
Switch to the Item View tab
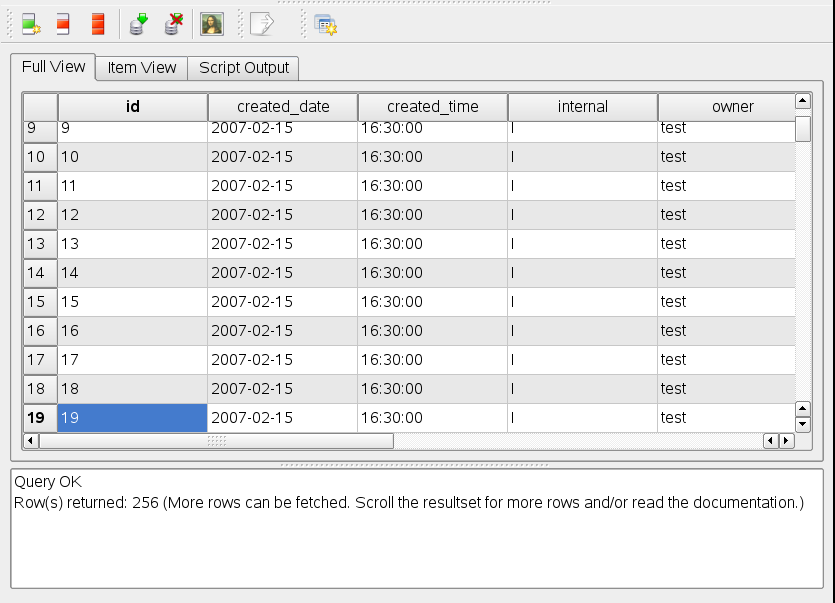click(x=141, y=68)
